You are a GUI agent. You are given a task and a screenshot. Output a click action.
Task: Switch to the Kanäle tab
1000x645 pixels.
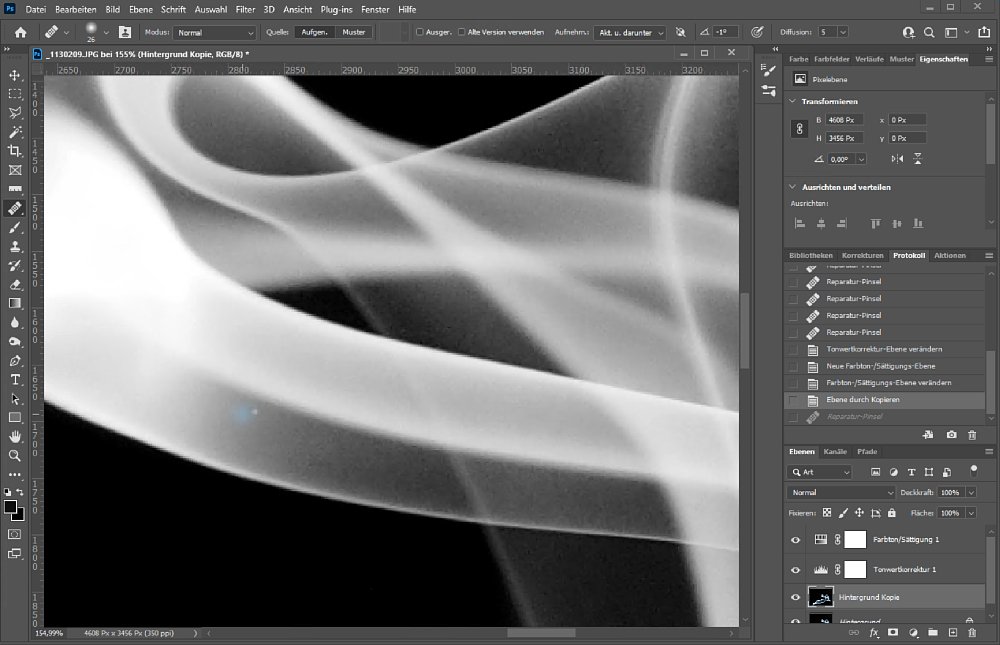(x=835, y=452)
